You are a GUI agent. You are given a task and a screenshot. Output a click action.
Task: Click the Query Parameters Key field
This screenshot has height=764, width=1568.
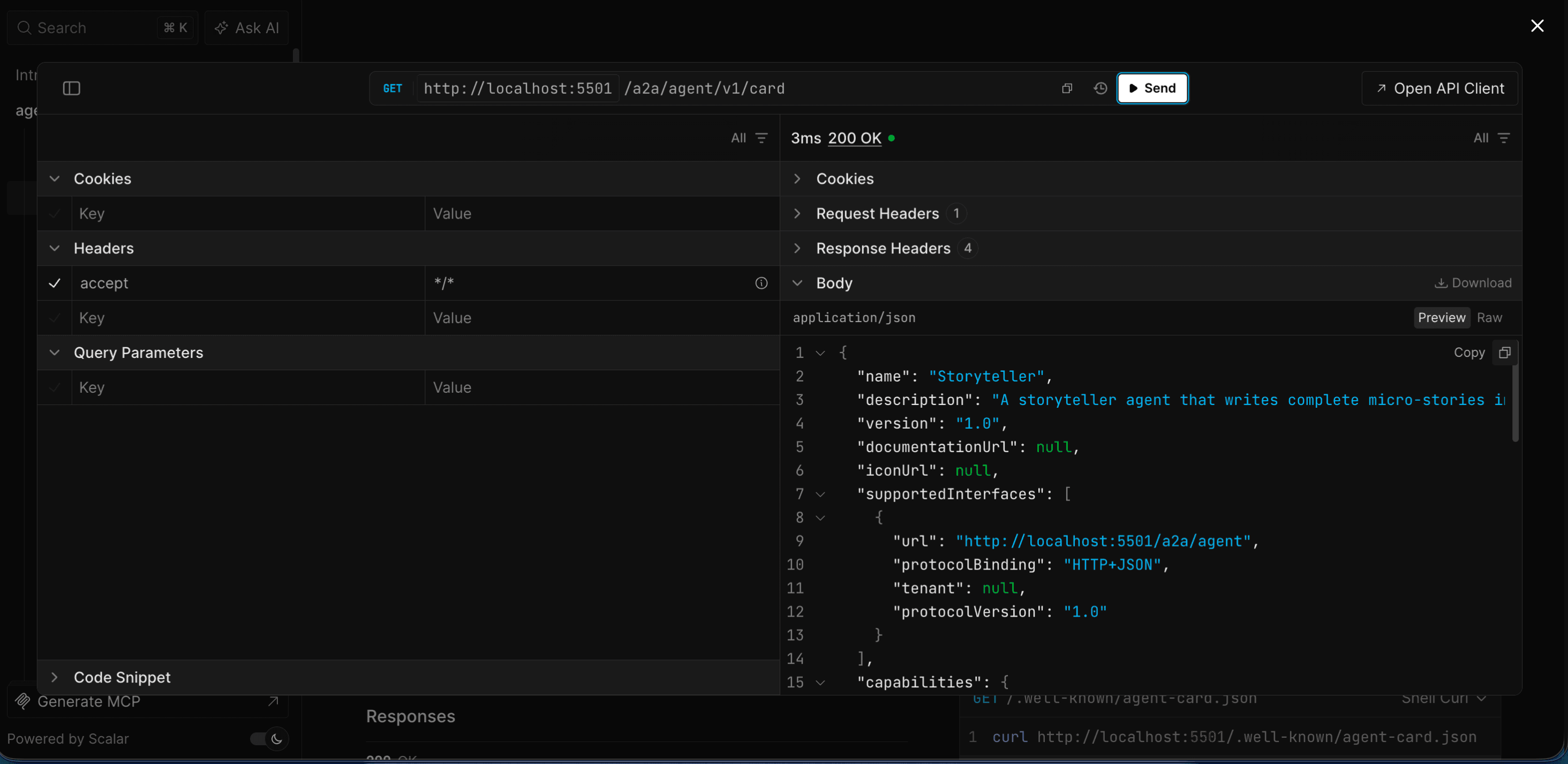pos(248,387)
